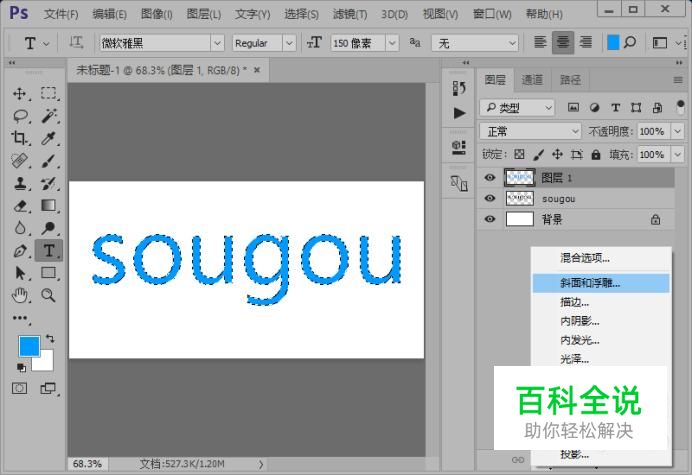
Task: Select the Move tool
Action: coord(19,94)
